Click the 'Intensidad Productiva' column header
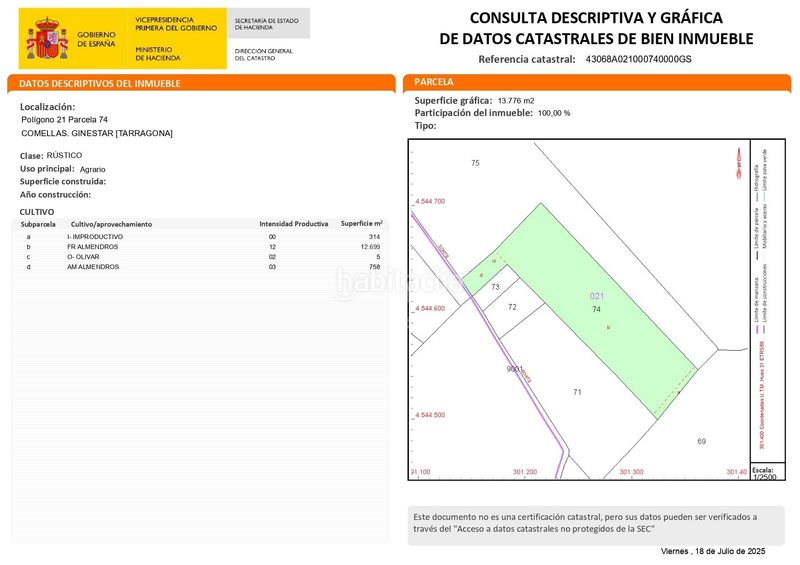This screenshot has height=565, width=800. click(293, 224)
